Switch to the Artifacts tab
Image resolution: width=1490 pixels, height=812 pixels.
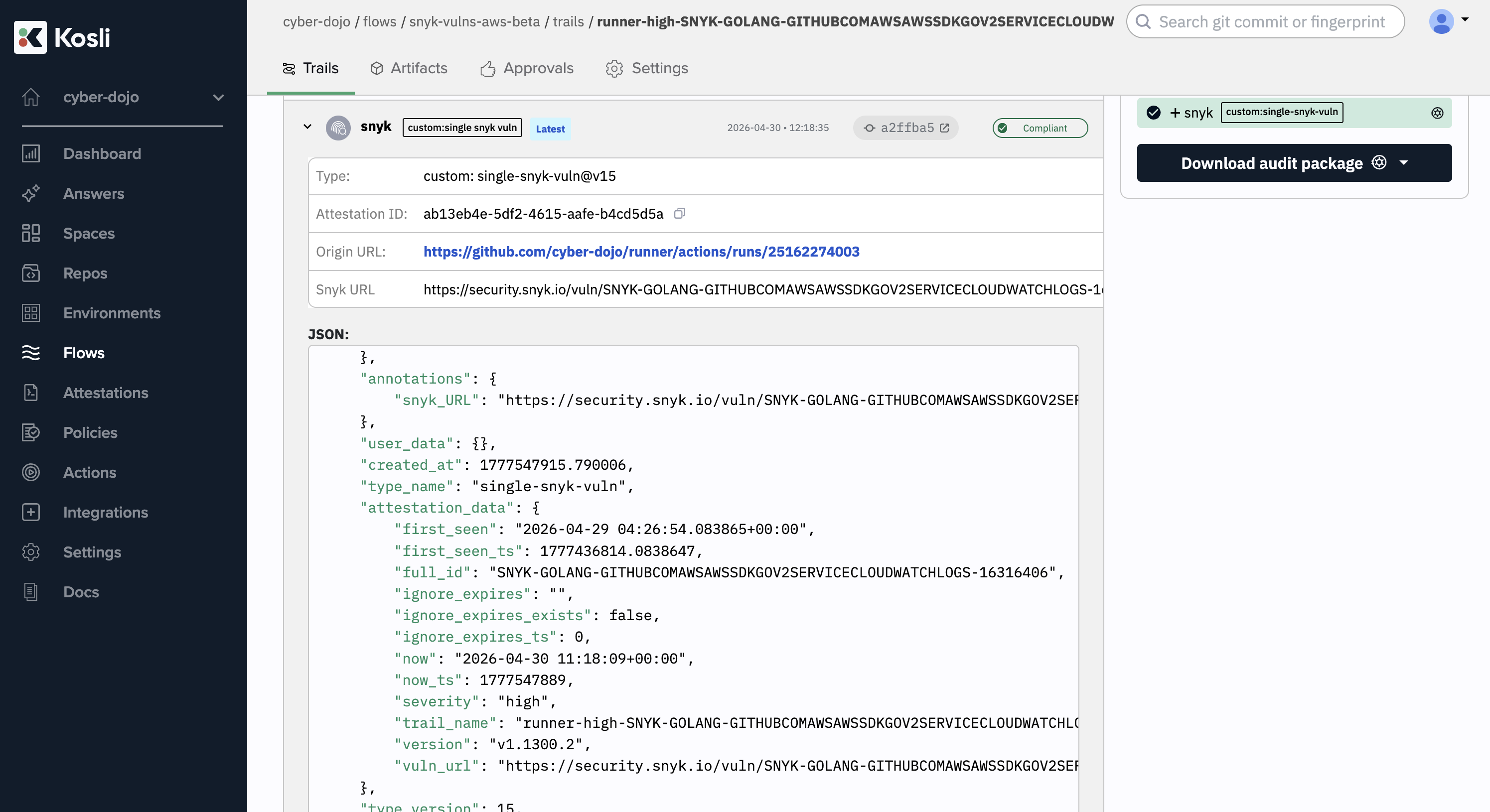(409, 68)
